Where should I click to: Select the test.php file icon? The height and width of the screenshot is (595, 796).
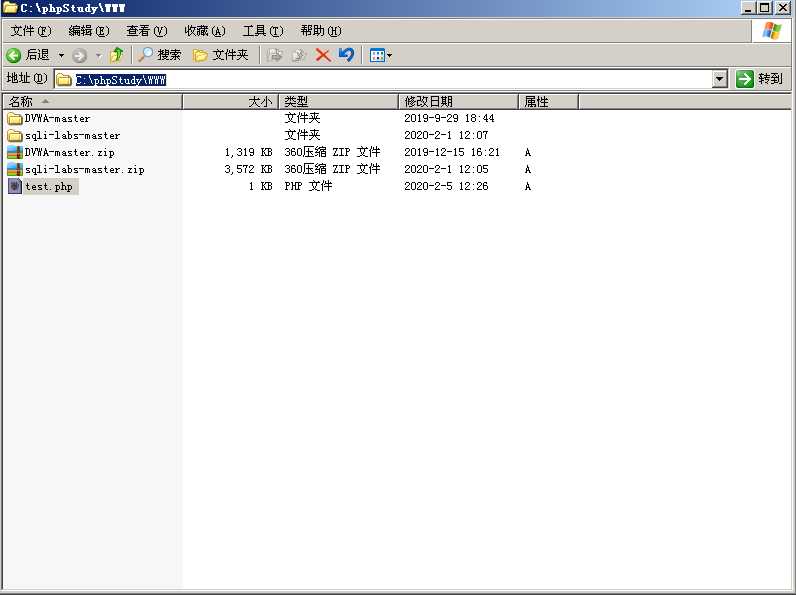(x=15, y=186)
